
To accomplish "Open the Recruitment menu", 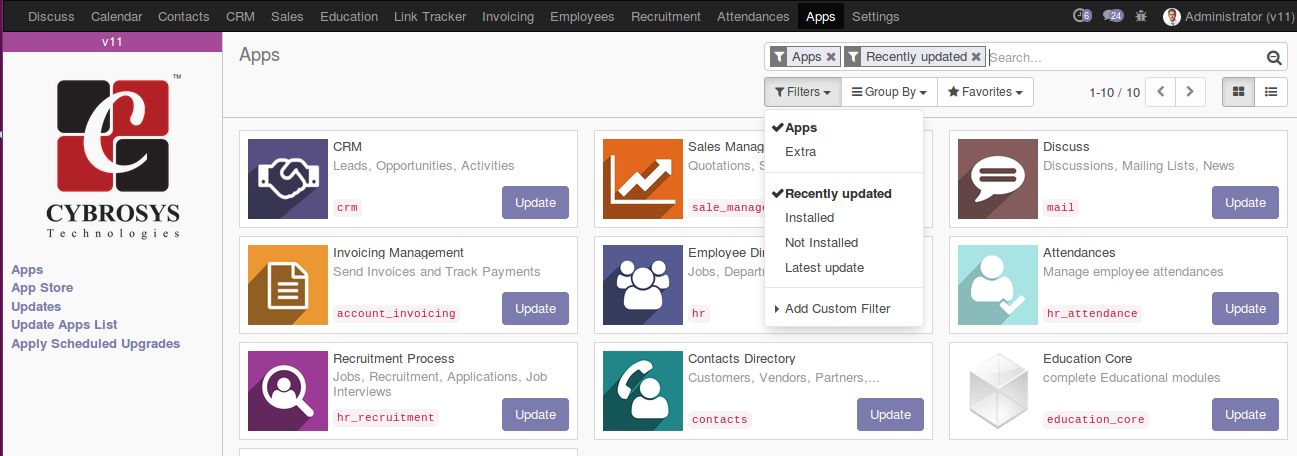I will [667, 16].
